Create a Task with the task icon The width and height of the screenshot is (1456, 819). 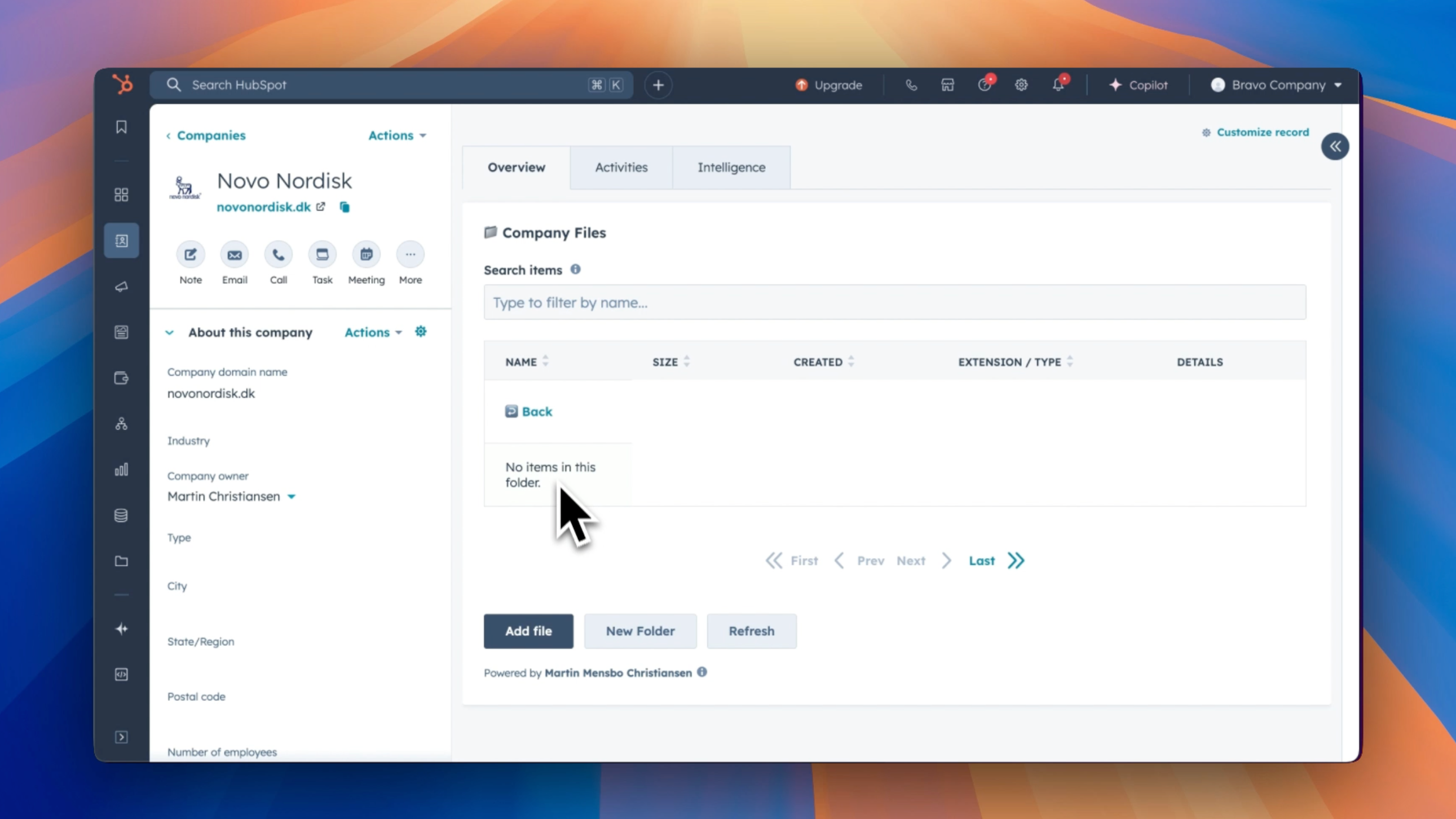coord(322,255)
